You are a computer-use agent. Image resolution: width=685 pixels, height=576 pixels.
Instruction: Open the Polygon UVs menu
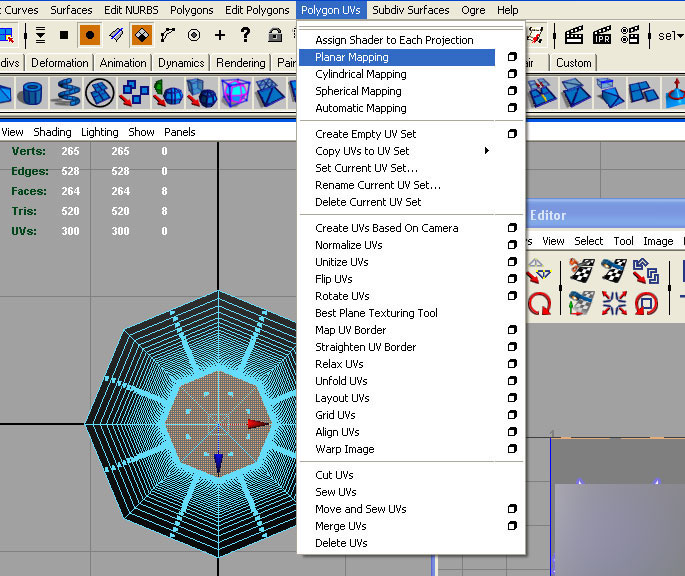331,10
